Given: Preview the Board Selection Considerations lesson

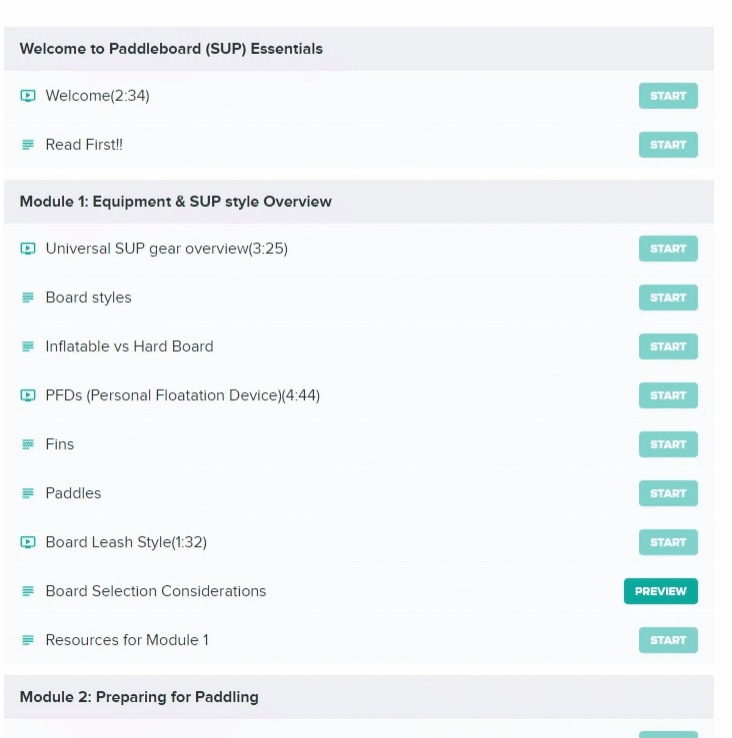Looking at the screenshot, I should pos(660,591).
